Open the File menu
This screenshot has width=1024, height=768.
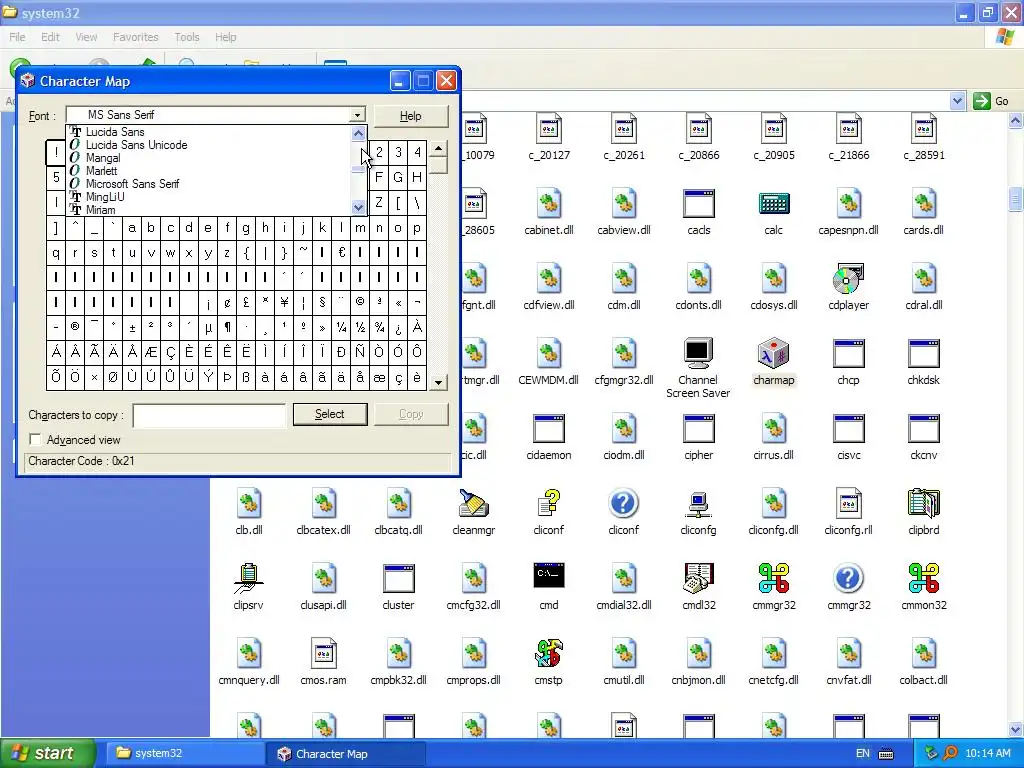pos(18,37)
